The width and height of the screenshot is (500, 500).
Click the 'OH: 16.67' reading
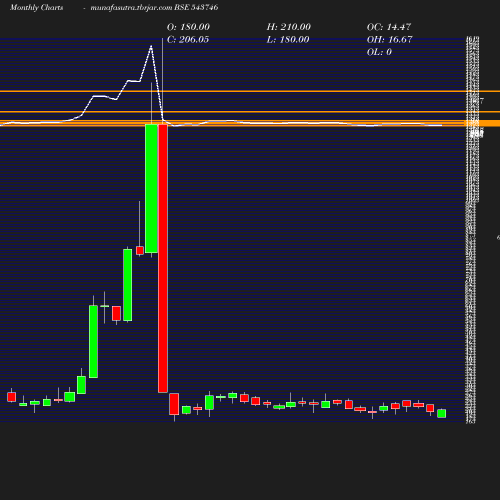[x=390, y=40]
